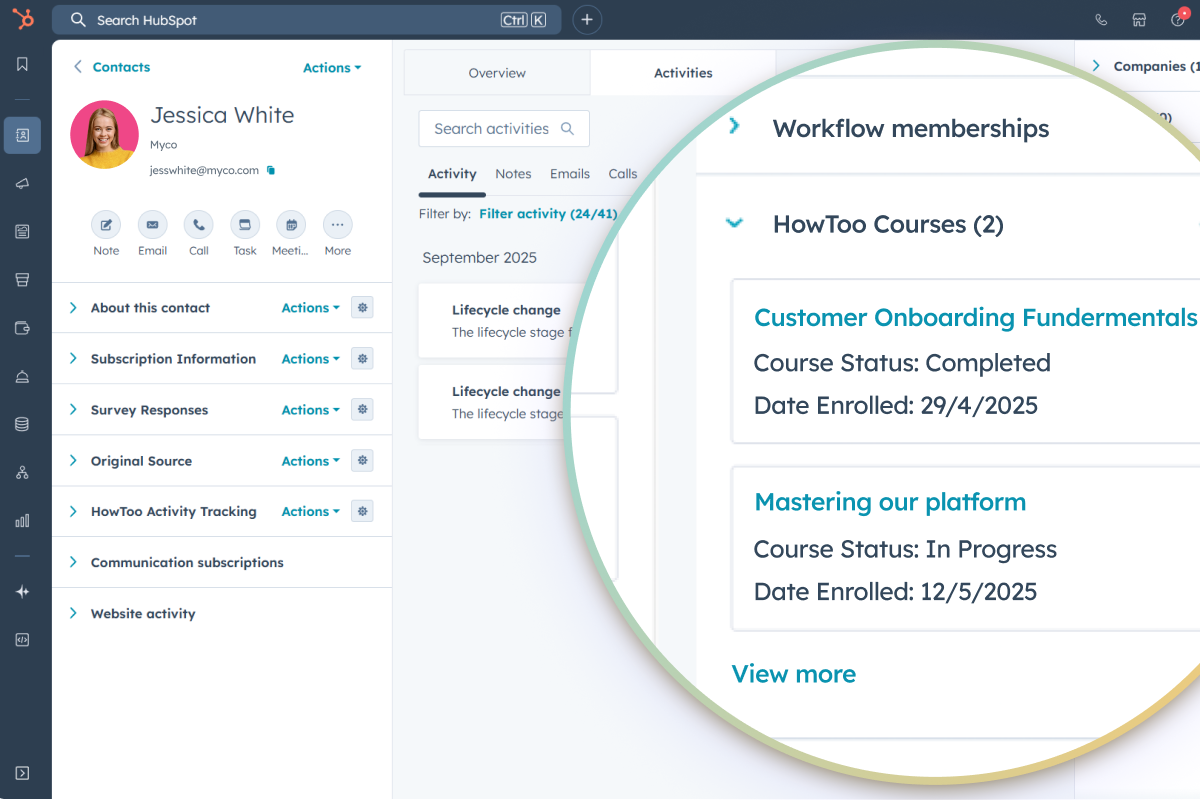Click the HubSpot sprocket logo
This screenshot has width=1200, height=800.
click(22, 19)
